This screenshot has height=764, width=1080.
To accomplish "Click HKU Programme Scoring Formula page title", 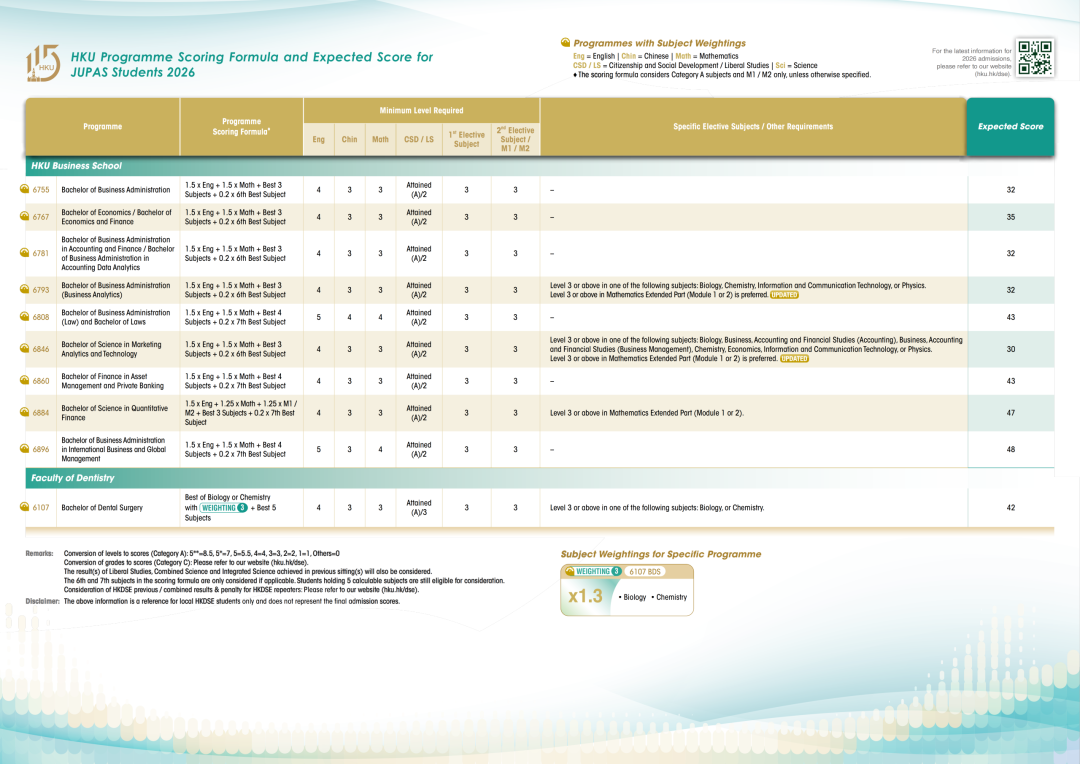I will point(251,64).
